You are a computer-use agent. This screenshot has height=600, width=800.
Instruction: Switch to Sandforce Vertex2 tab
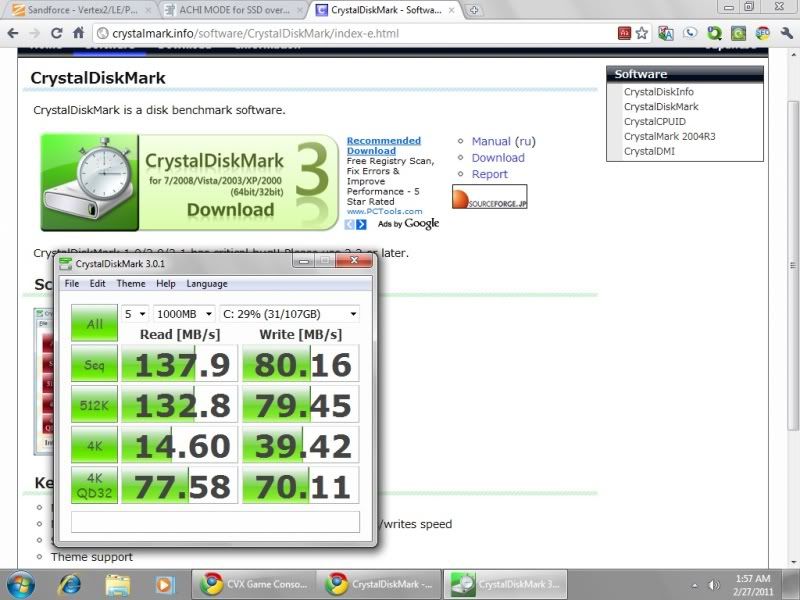tap(82, 10)
